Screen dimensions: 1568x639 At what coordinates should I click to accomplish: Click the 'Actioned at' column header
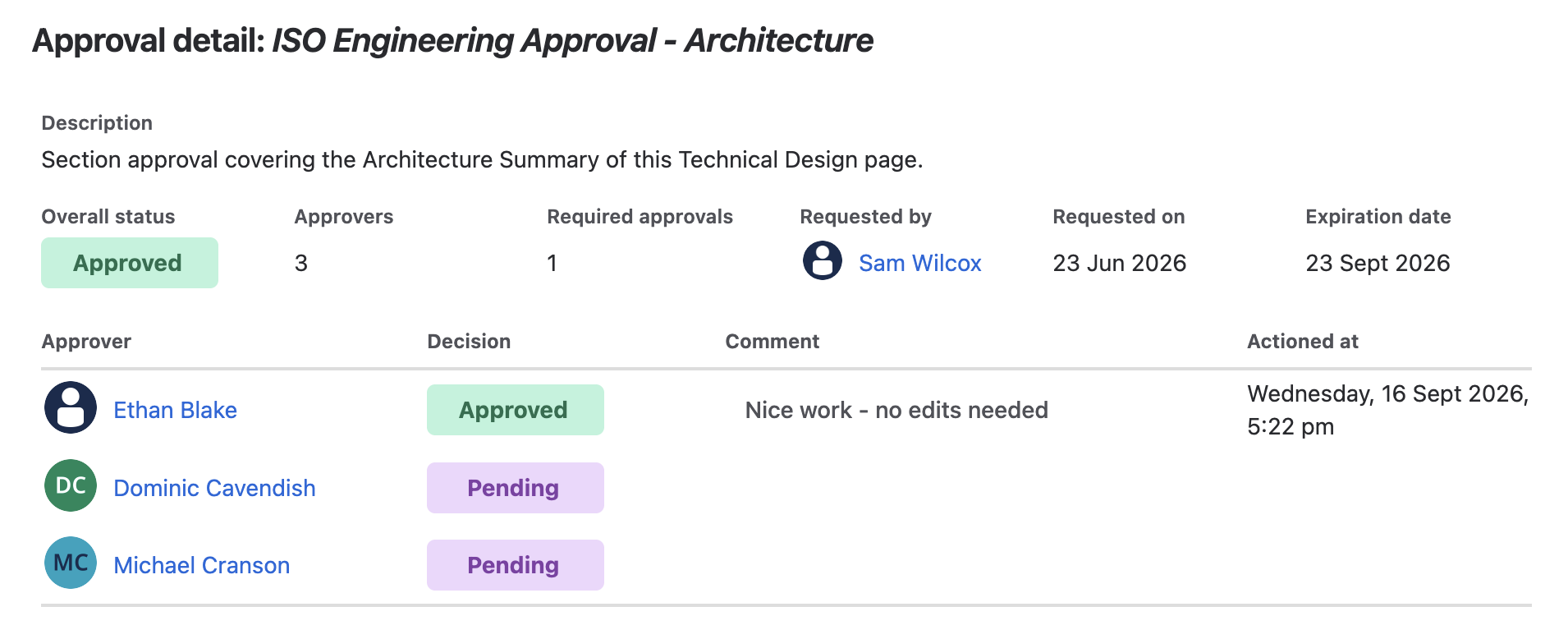pyautogui.click(x=1303, y=342)
